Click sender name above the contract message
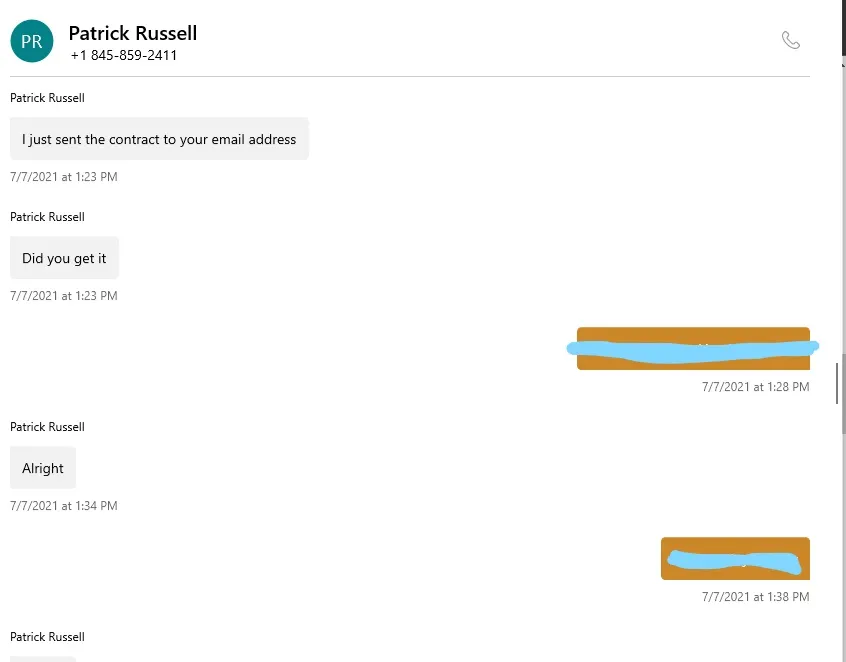The width and height of the screenshot is (846, 662). (47, 98)
